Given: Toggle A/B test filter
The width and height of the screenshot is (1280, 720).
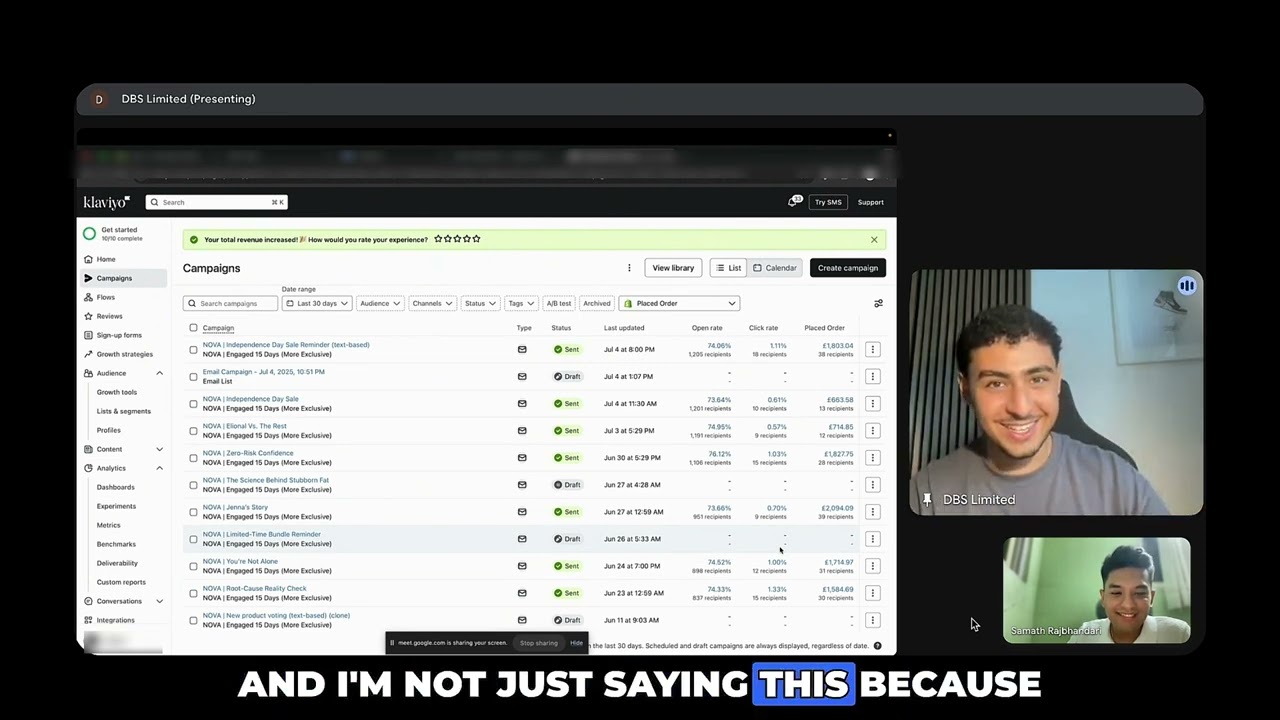Looking at the screenshot, I should (x=559, y=303).
